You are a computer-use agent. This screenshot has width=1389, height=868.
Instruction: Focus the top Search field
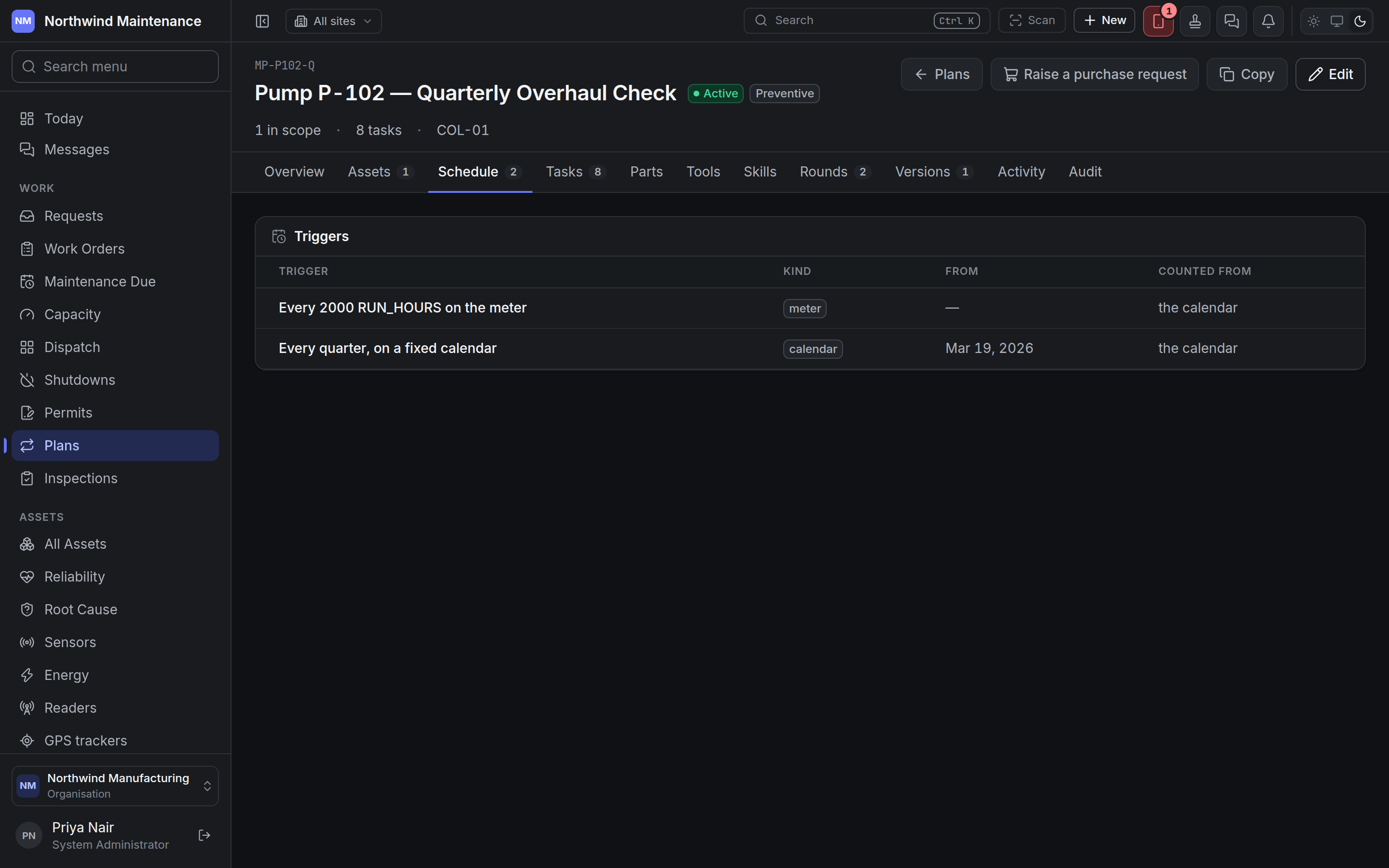pyautogui.click(x=866, y=21)
